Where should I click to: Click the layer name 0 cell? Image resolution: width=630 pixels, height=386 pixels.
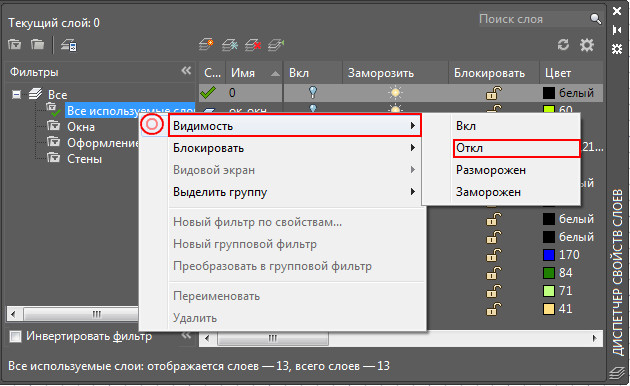click(x=254, y=93)
